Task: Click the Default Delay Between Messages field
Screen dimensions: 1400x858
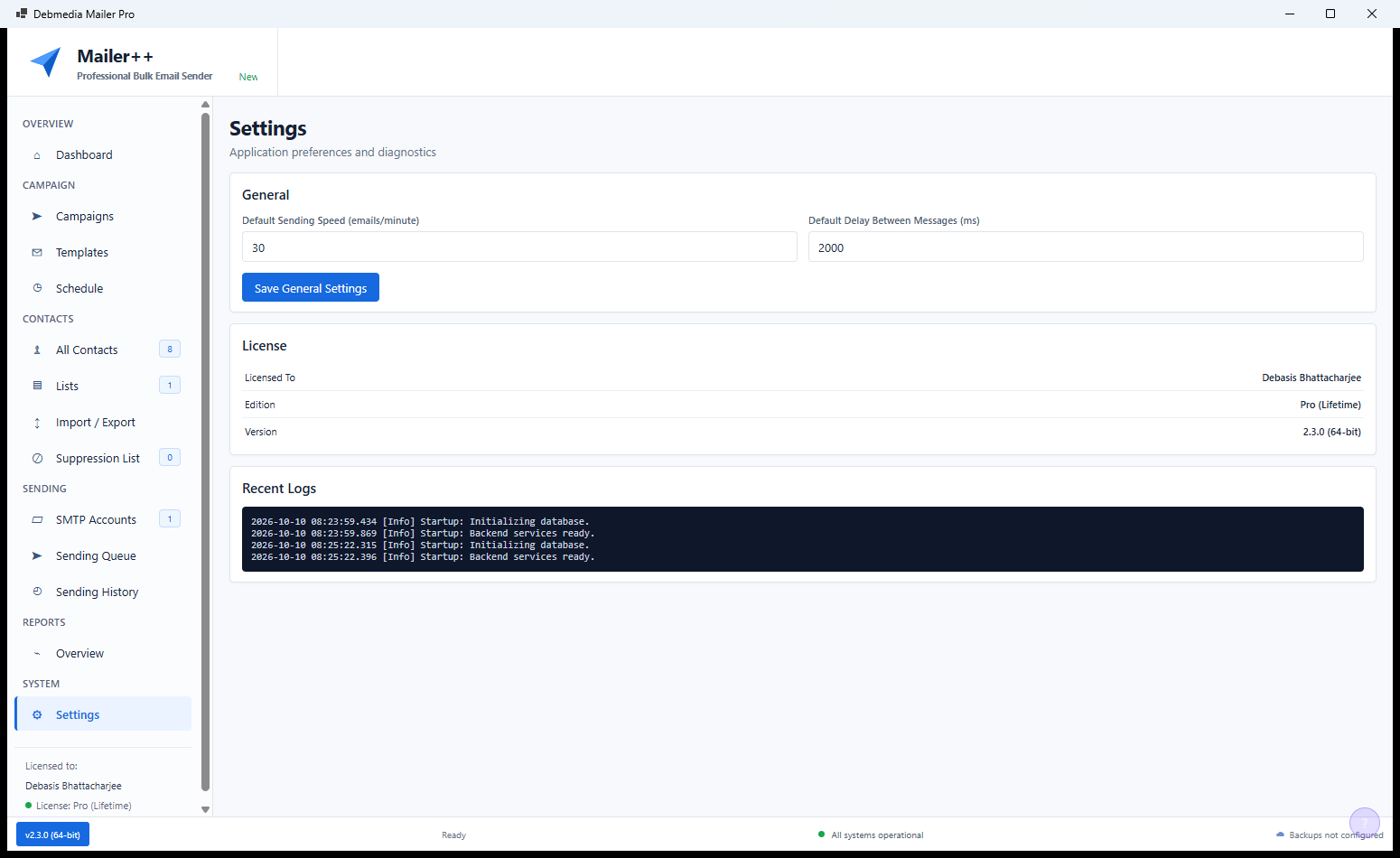Action: pyautogui.click(x=1086, y=247)
